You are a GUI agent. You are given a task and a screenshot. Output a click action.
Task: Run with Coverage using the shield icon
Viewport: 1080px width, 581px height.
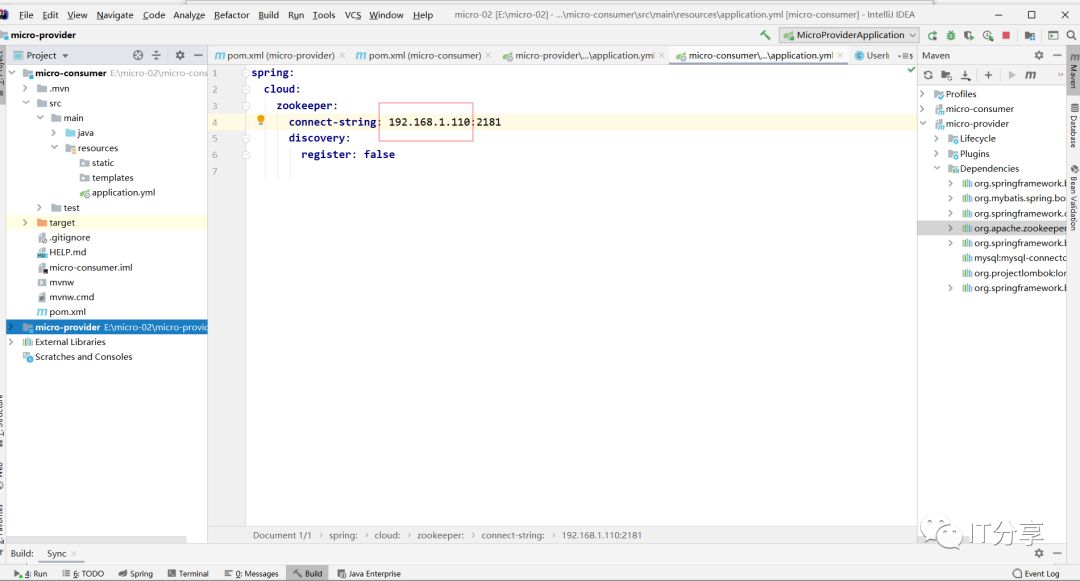(x=969, y=35)
